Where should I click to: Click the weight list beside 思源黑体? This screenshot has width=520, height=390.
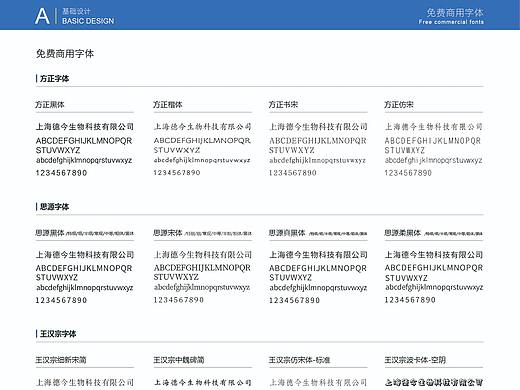click(x=100, y=233)
